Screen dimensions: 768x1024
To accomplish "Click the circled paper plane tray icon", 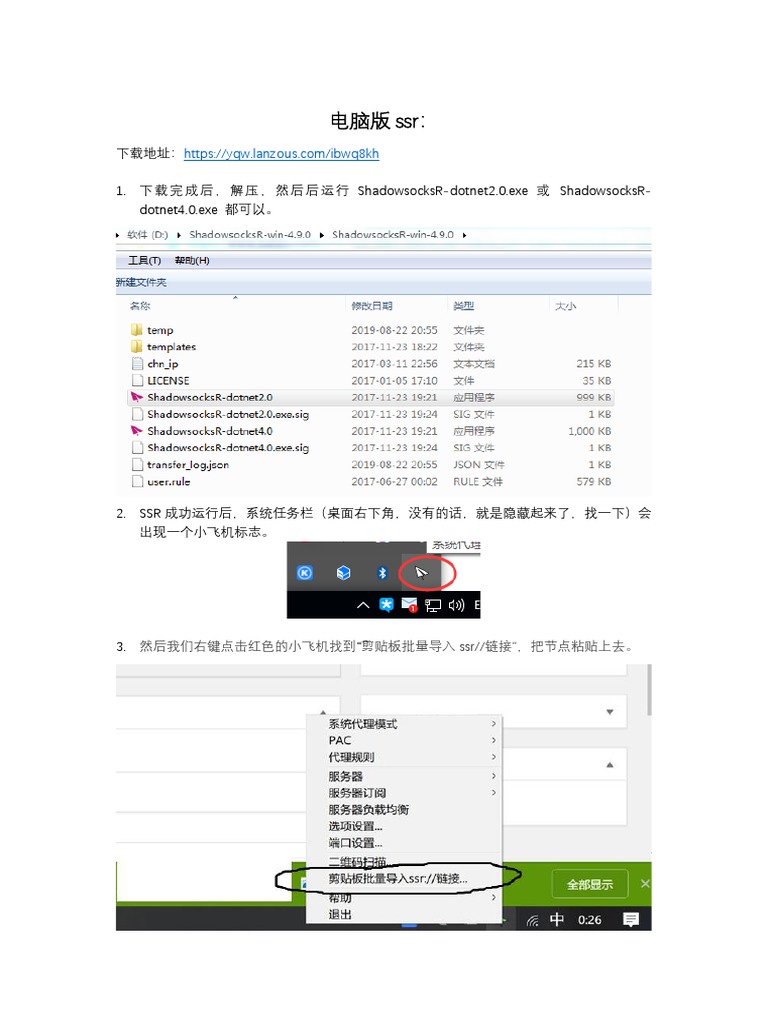I will (x=421, y=573).
